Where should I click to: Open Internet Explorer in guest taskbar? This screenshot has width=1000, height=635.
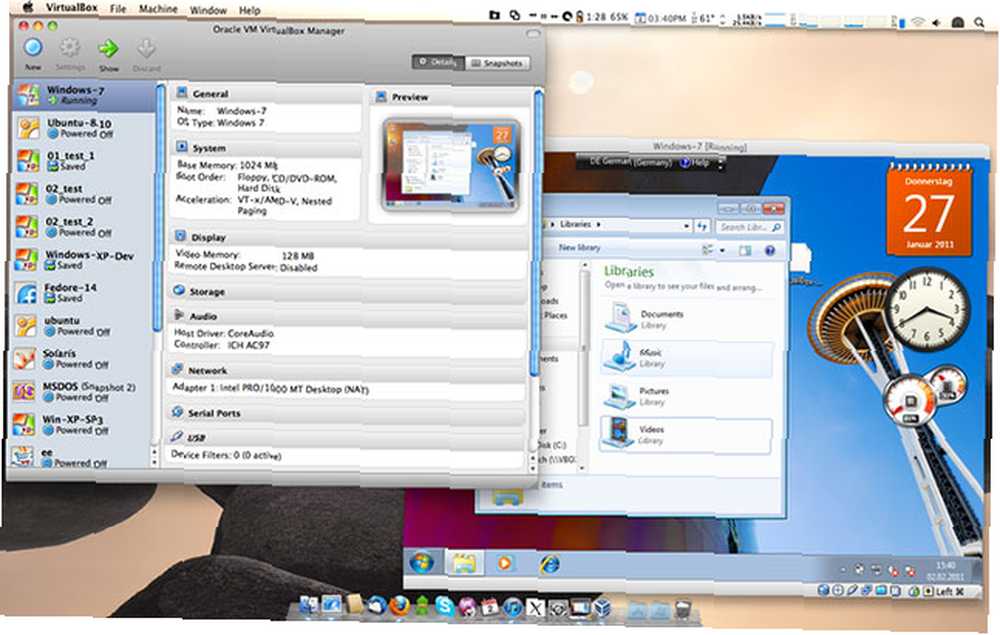[x=549, y=564]
